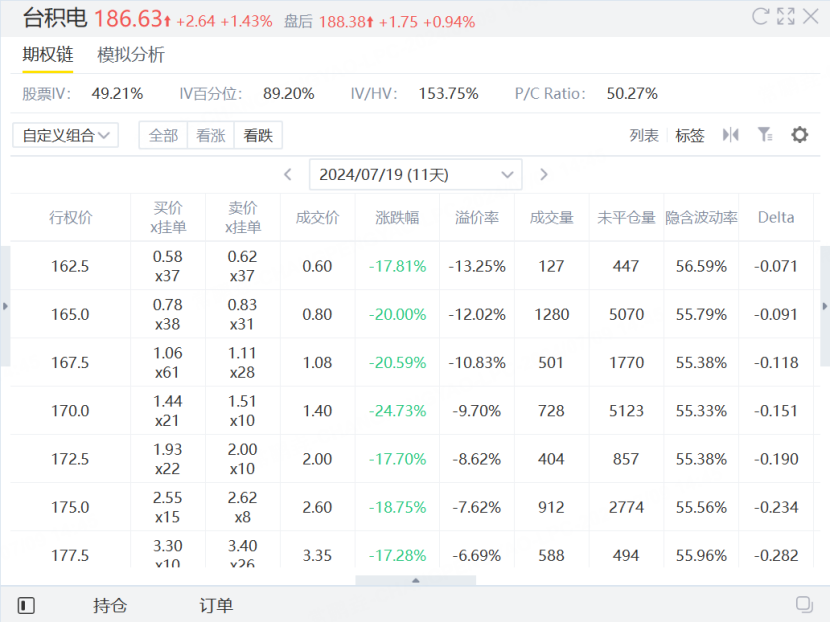Sort by 成交量 column header

click(x=552, y=218)
